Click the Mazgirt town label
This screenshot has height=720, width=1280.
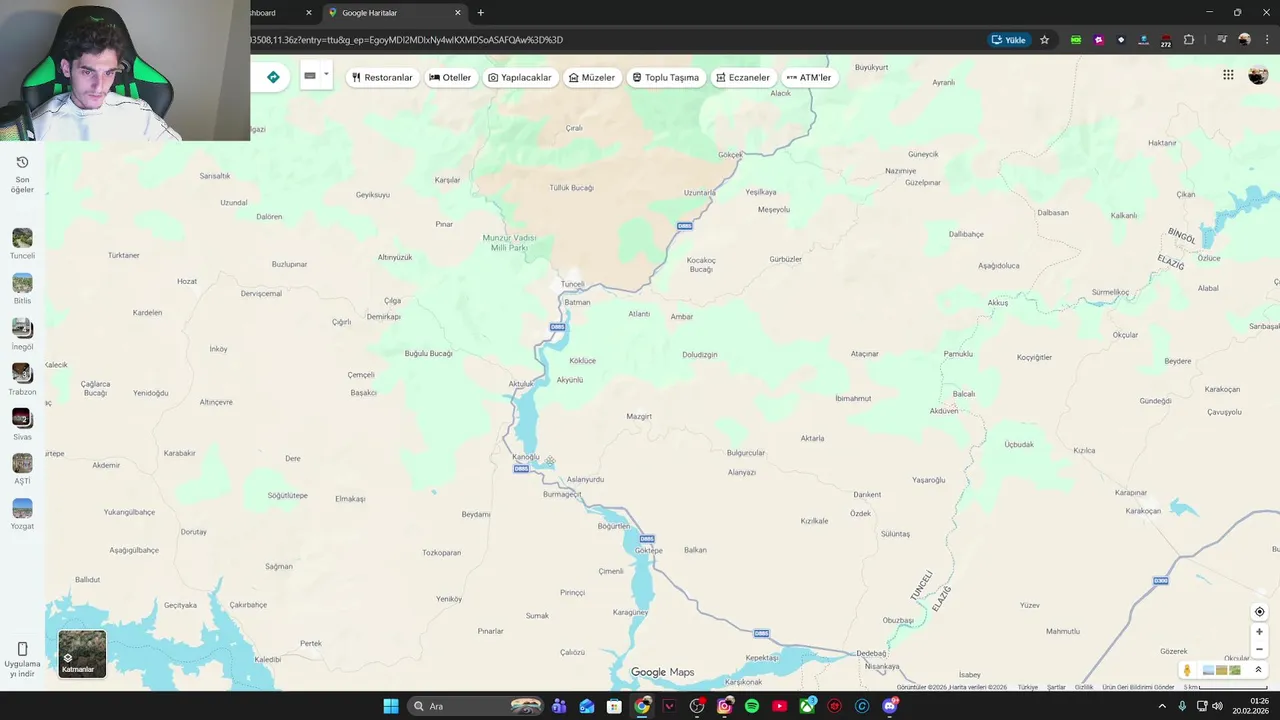coord(639,416)
